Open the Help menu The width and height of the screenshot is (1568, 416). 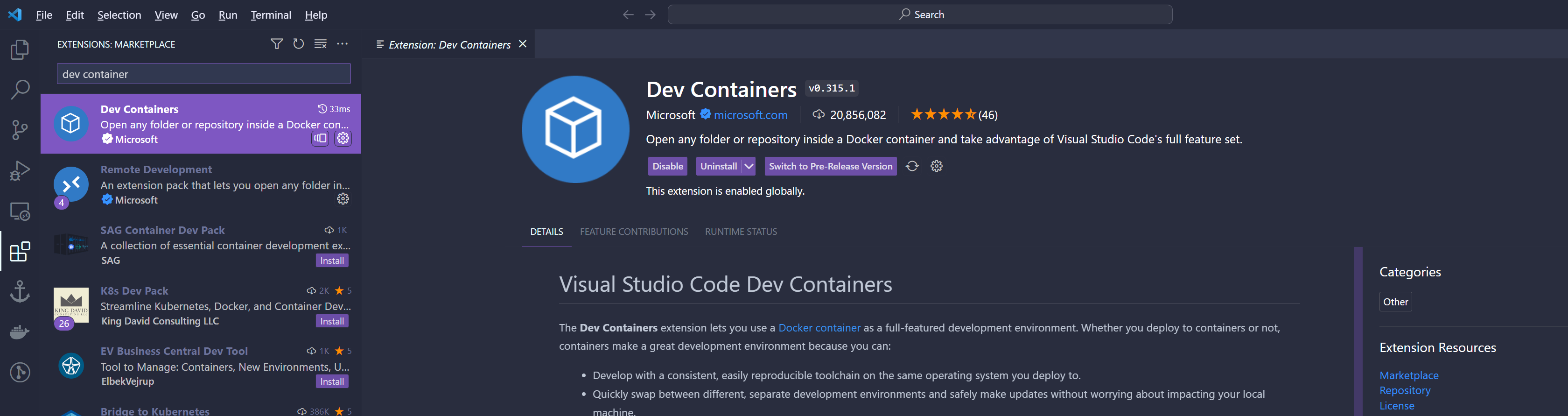(316, 14)
